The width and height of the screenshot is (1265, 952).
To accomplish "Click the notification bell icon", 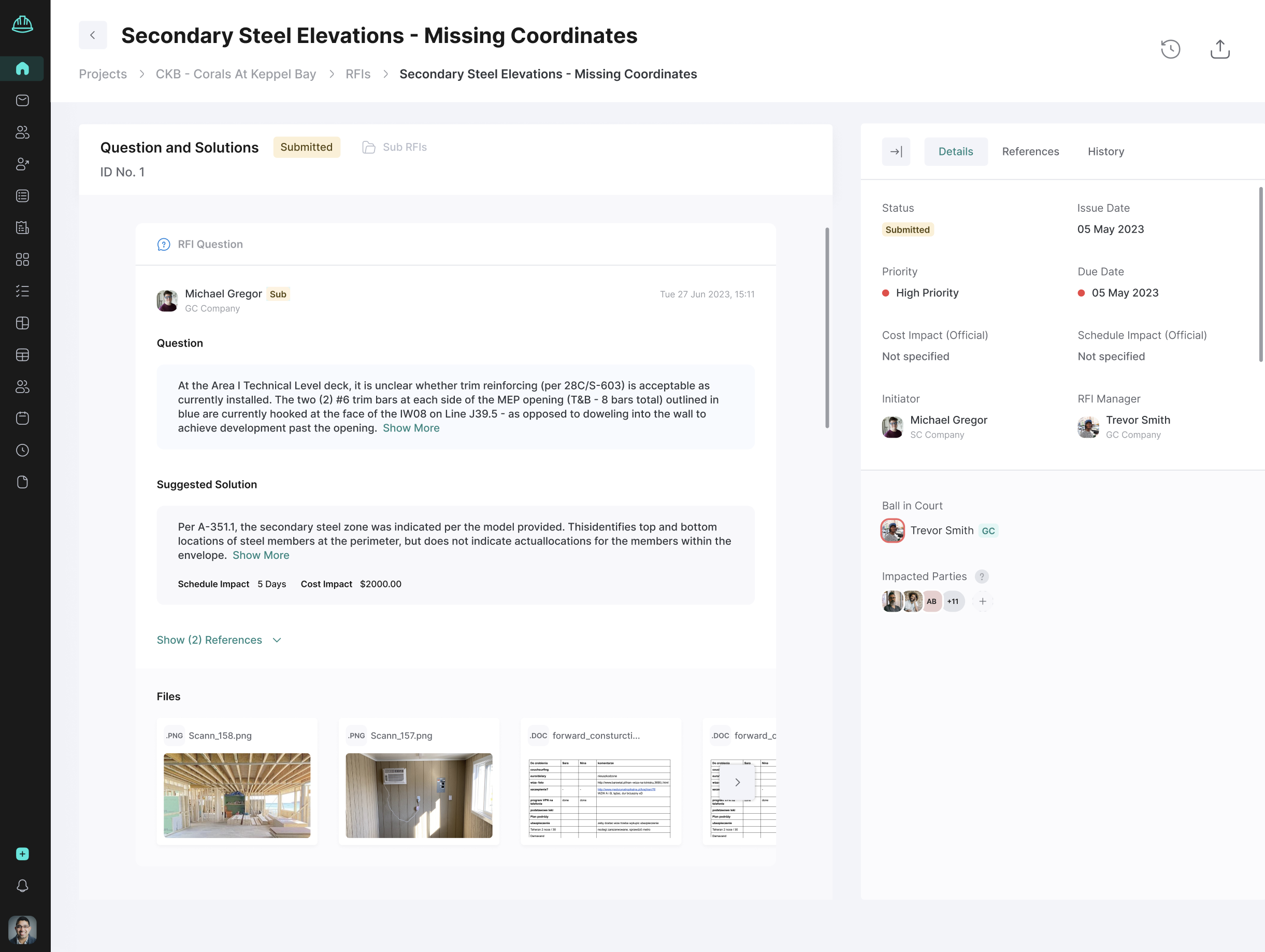I will [22, 885].
